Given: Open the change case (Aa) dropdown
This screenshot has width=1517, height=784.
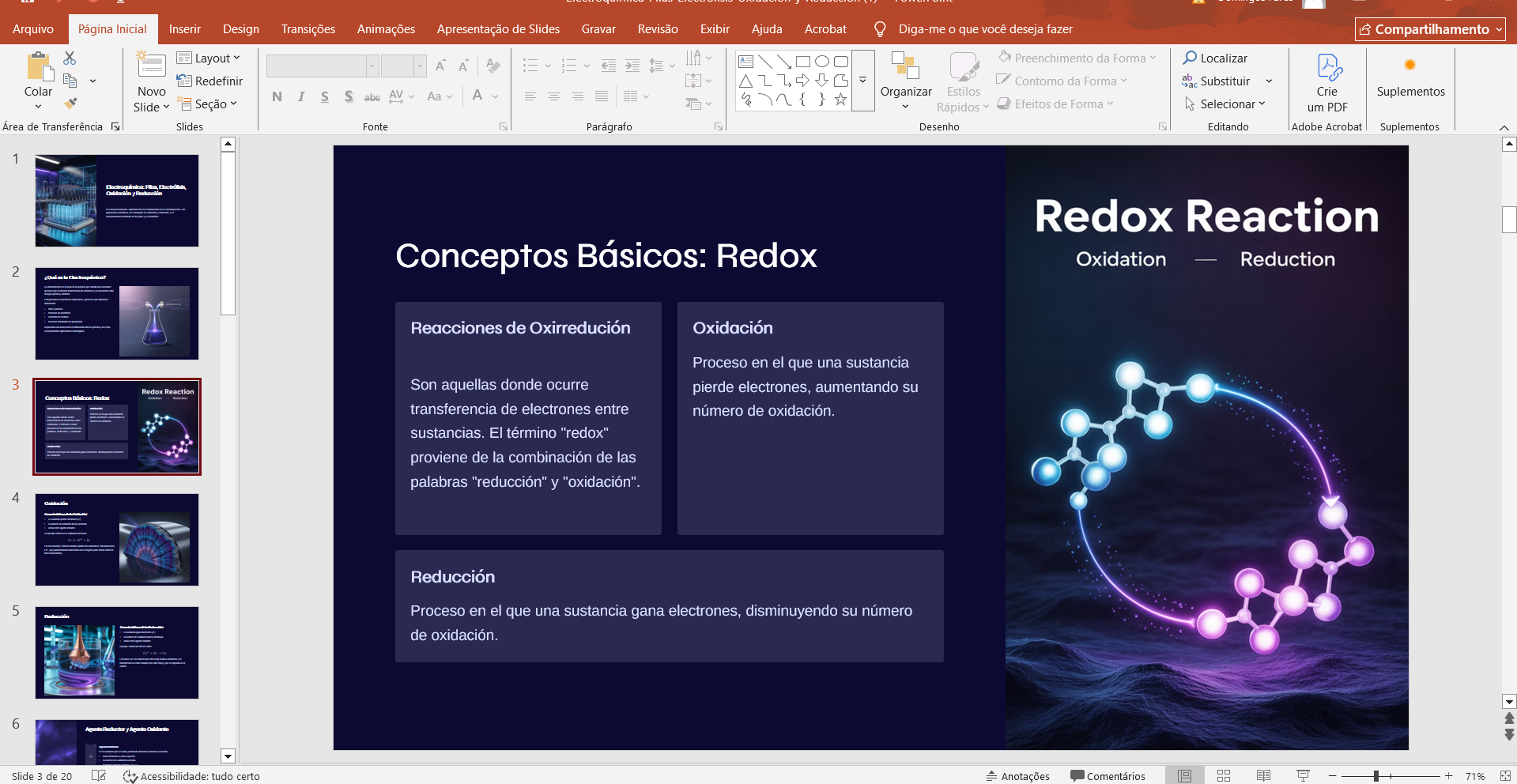Looking at the screenshot, I should (x=440, y=96).
